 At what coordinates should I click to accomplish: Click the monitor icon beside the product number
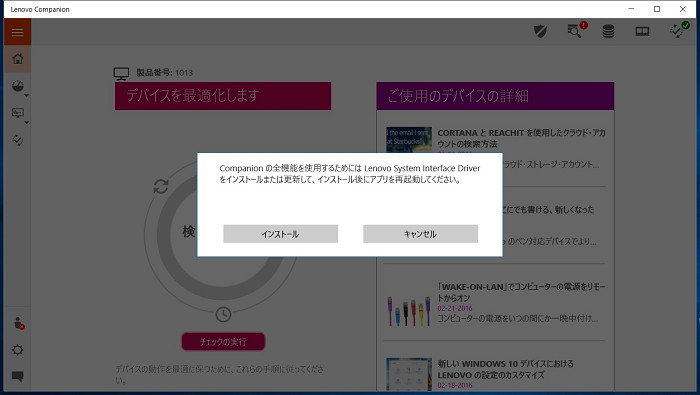pos(121,74)
